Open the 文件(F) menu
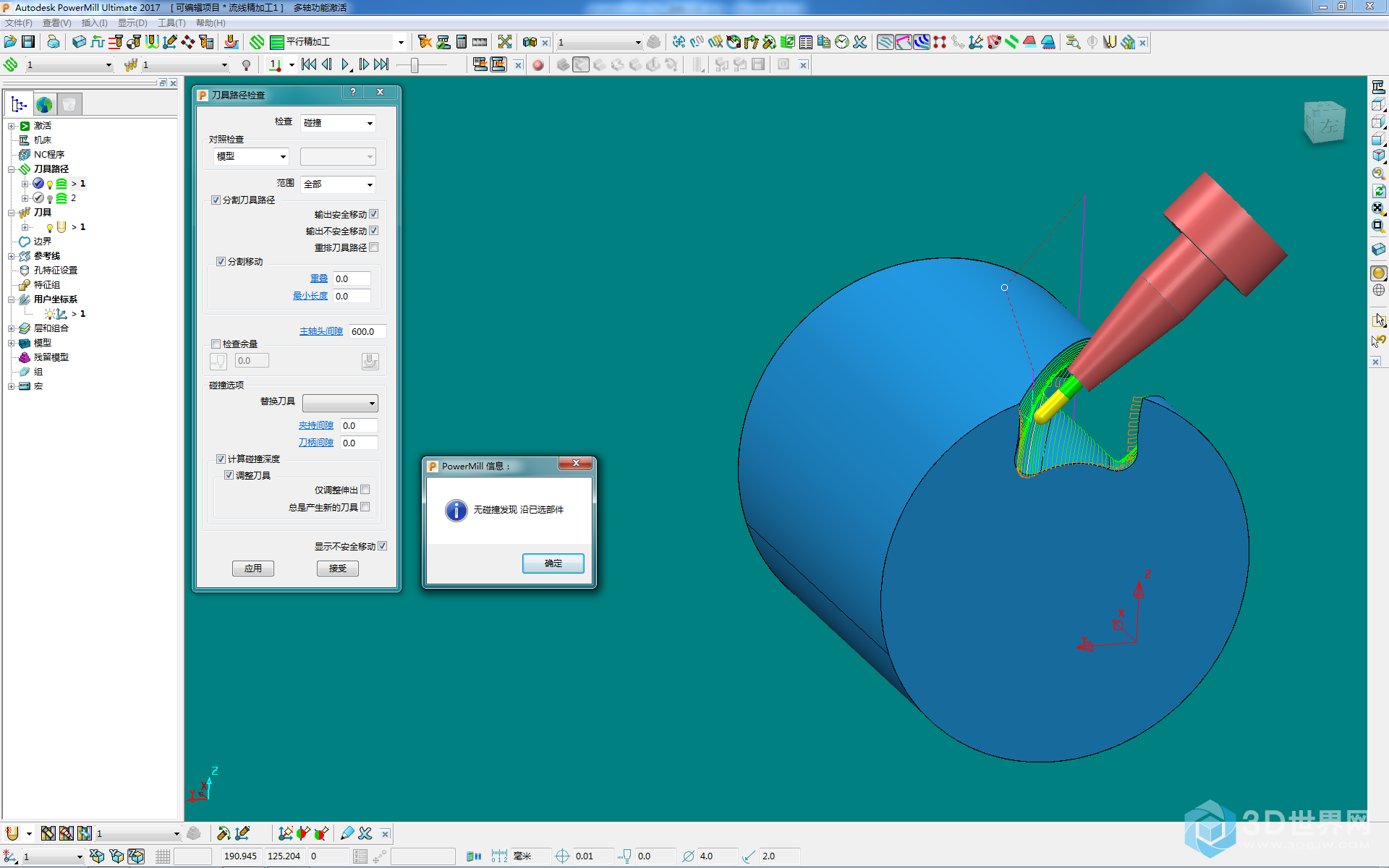This screenshot has height=868, width=1389. (19, 23)
